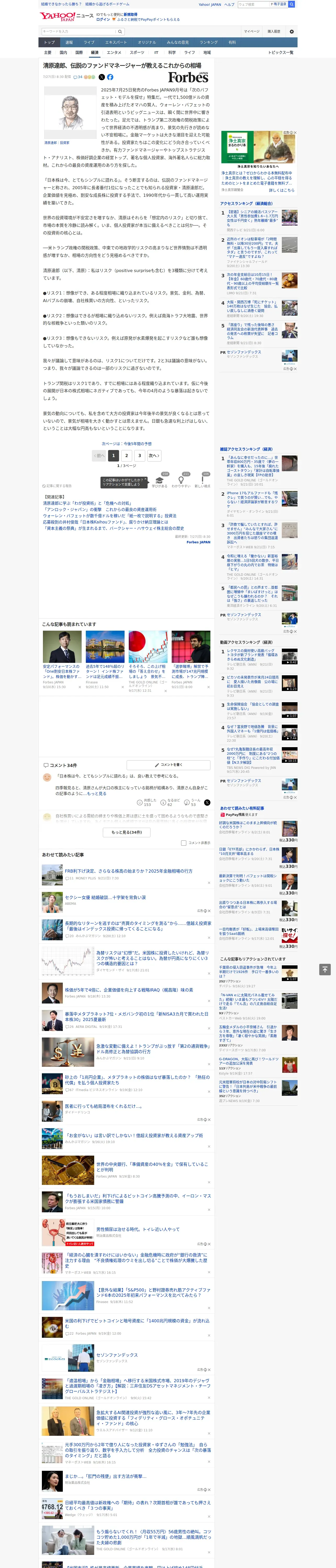
Task: Share the article on Facebook
Action: [110, 77]
